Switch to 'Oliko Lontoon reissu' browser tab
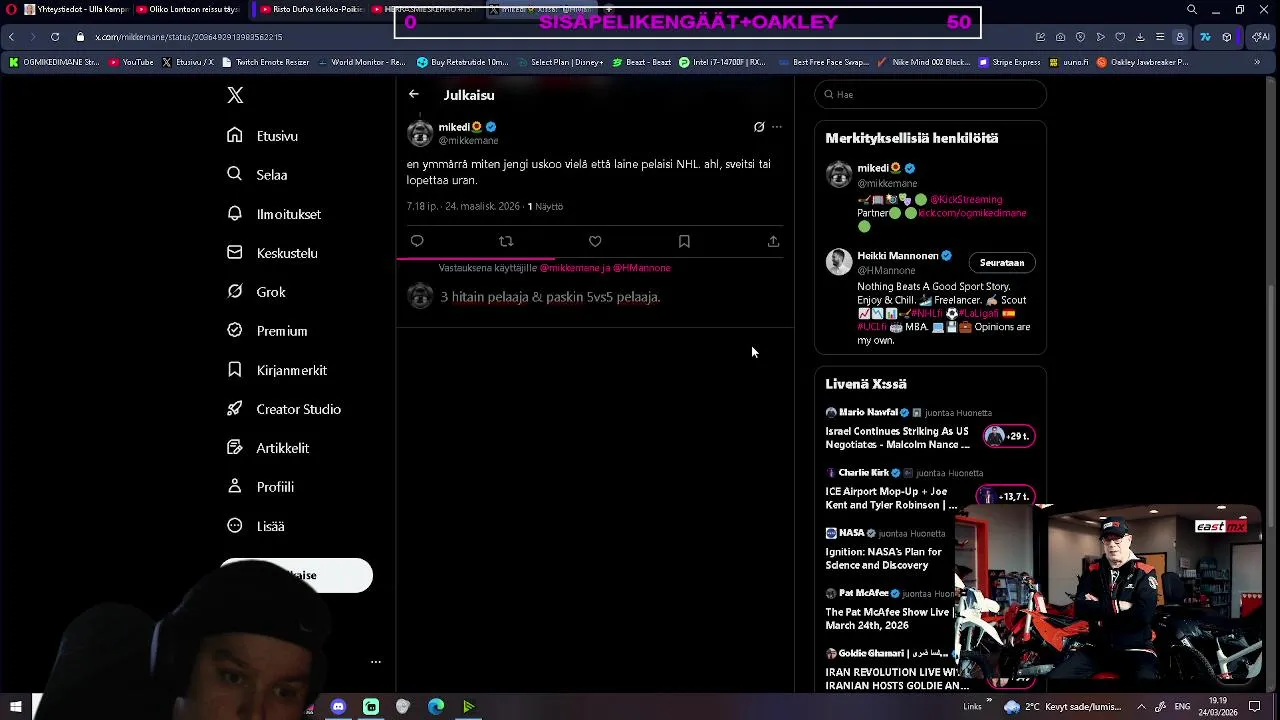The width and height of the screenshot is (1280, 720). tap(186, 10)
